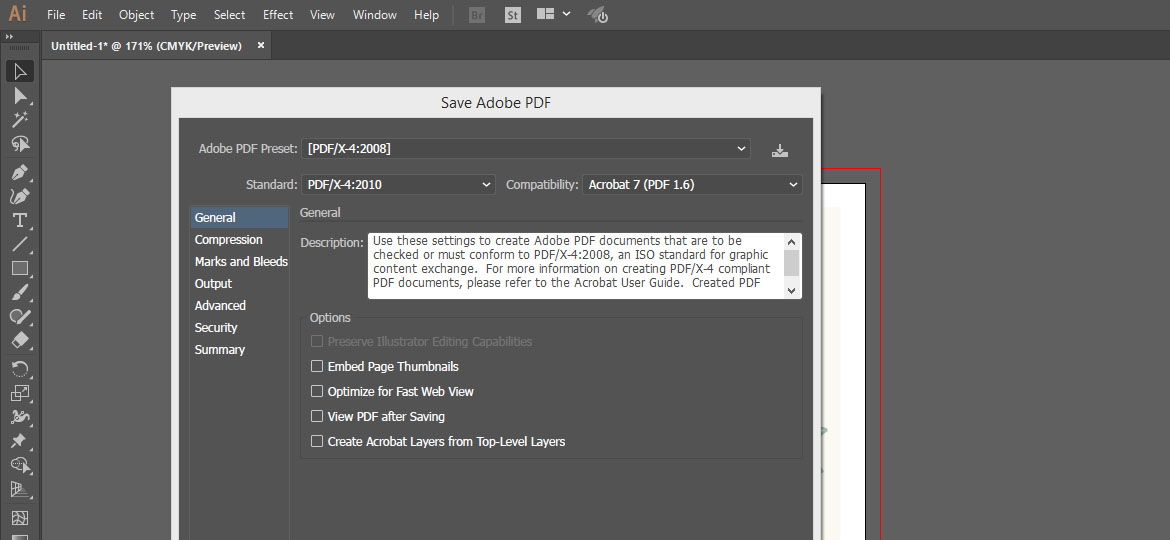Click the Save Preset download icon
Viewport: 1170px width, 540px height.
pyautogui.click(x=780, y=150)
